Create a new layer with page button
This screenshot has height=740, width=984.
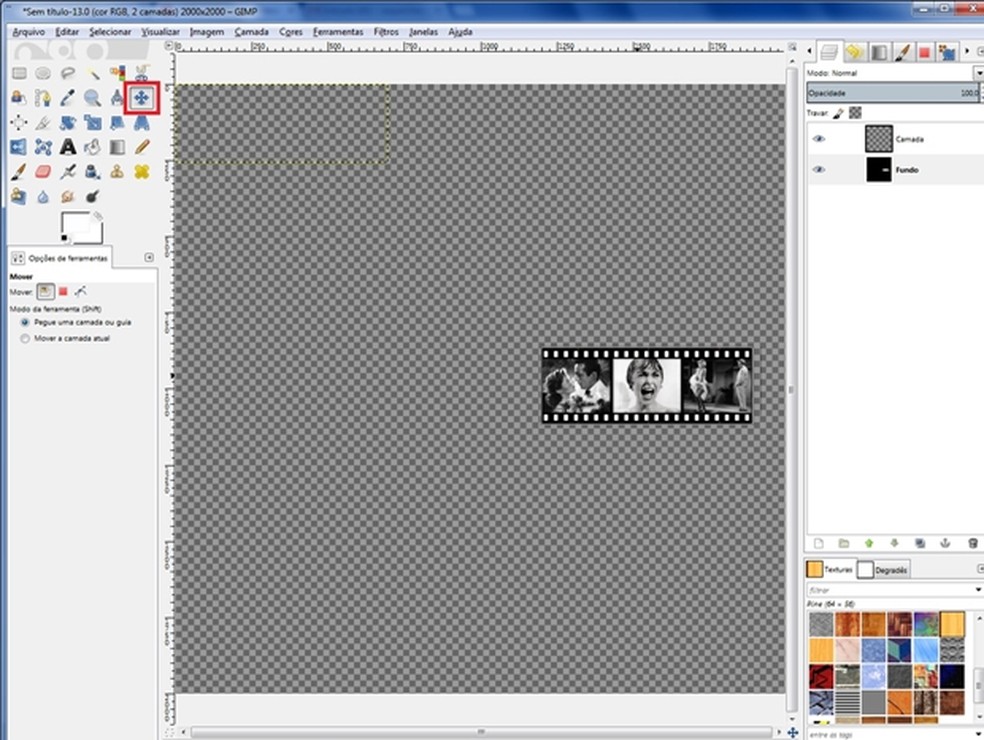[818, 543]
